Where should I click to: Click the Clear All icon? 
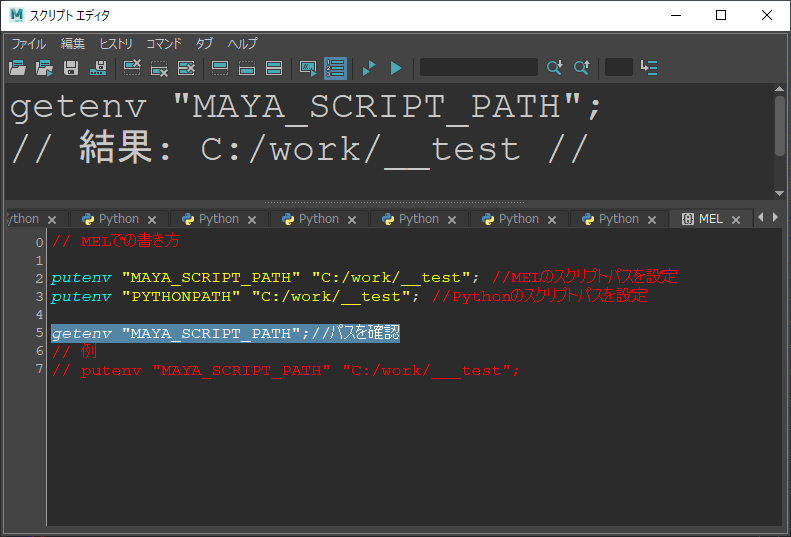pos(186,68)
